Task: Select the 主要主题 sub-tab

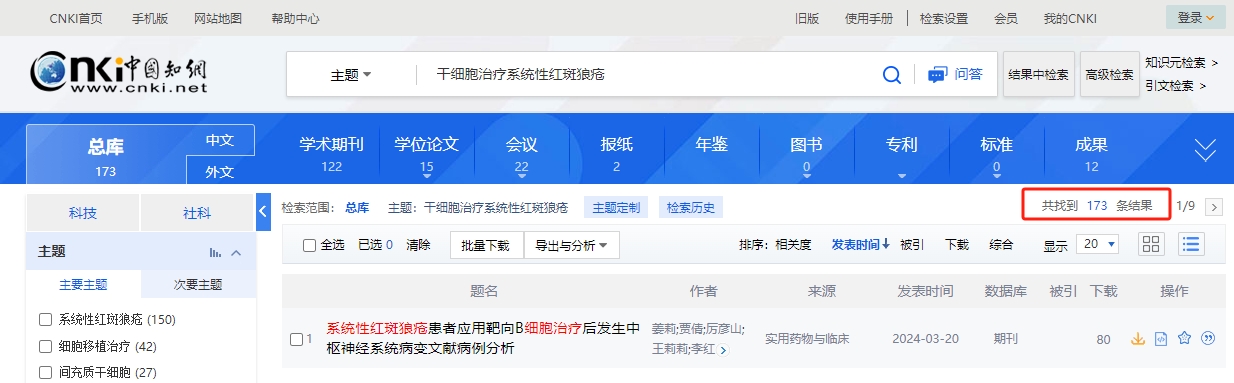Action: pos(84,284)
